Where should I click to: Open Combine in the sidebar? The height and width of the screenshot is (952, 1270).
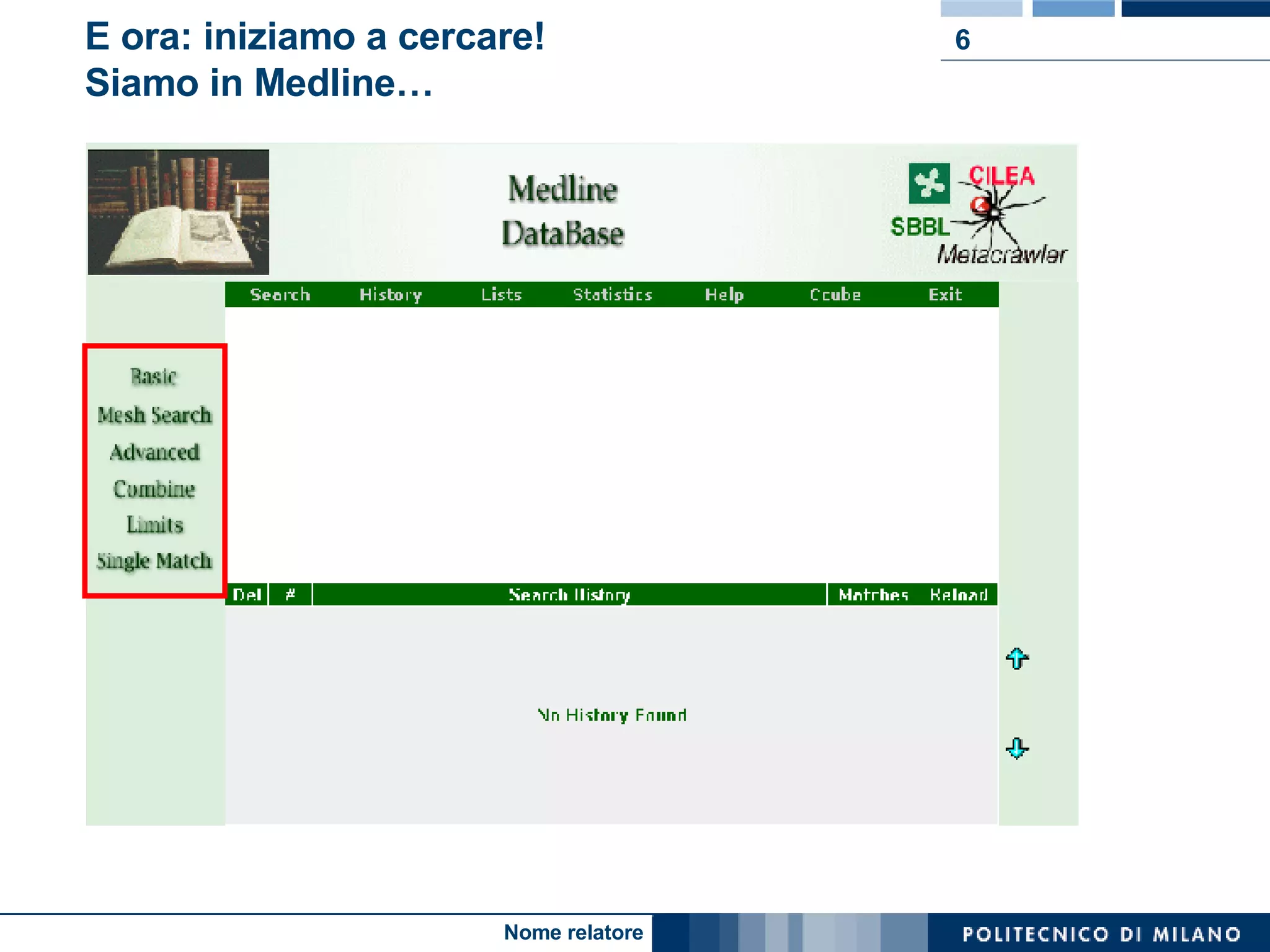coord(154,488)
